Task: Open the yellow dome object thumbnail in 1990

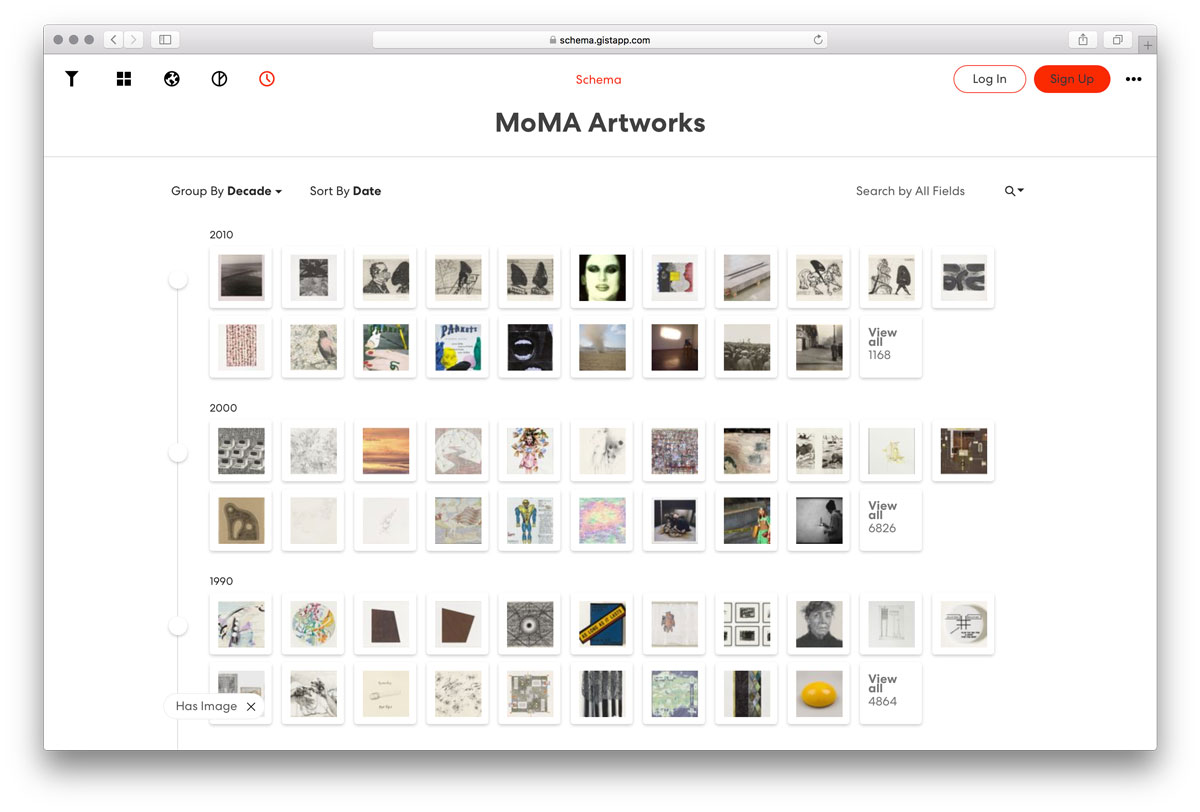Action: 819,693
